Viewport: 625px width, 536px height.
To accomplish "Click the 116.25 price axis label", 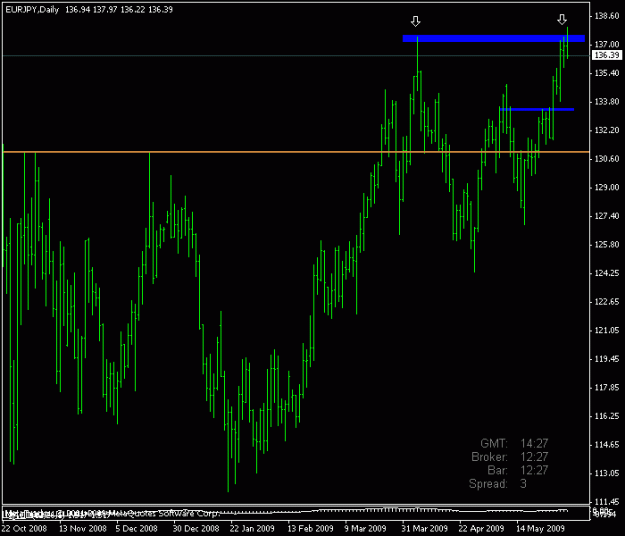I will tap(607, 416).
